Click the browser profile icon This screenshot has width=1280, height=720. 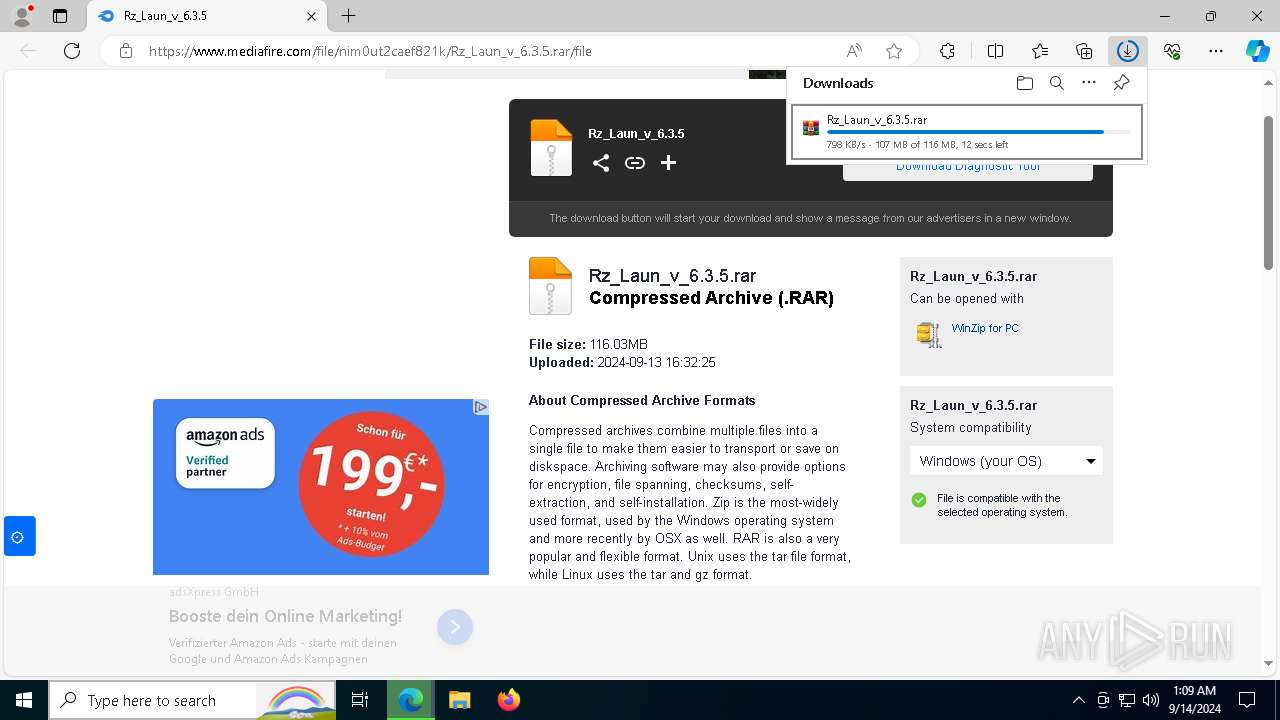coord(21,16)
